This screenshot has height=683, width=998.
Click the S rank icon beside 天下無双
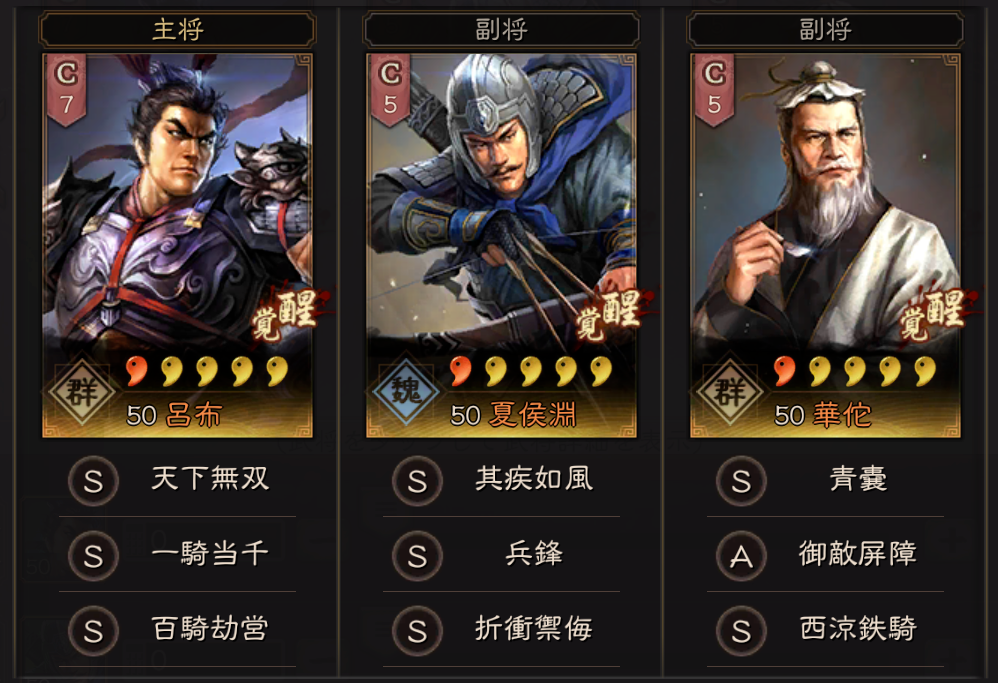coord(94,481)
